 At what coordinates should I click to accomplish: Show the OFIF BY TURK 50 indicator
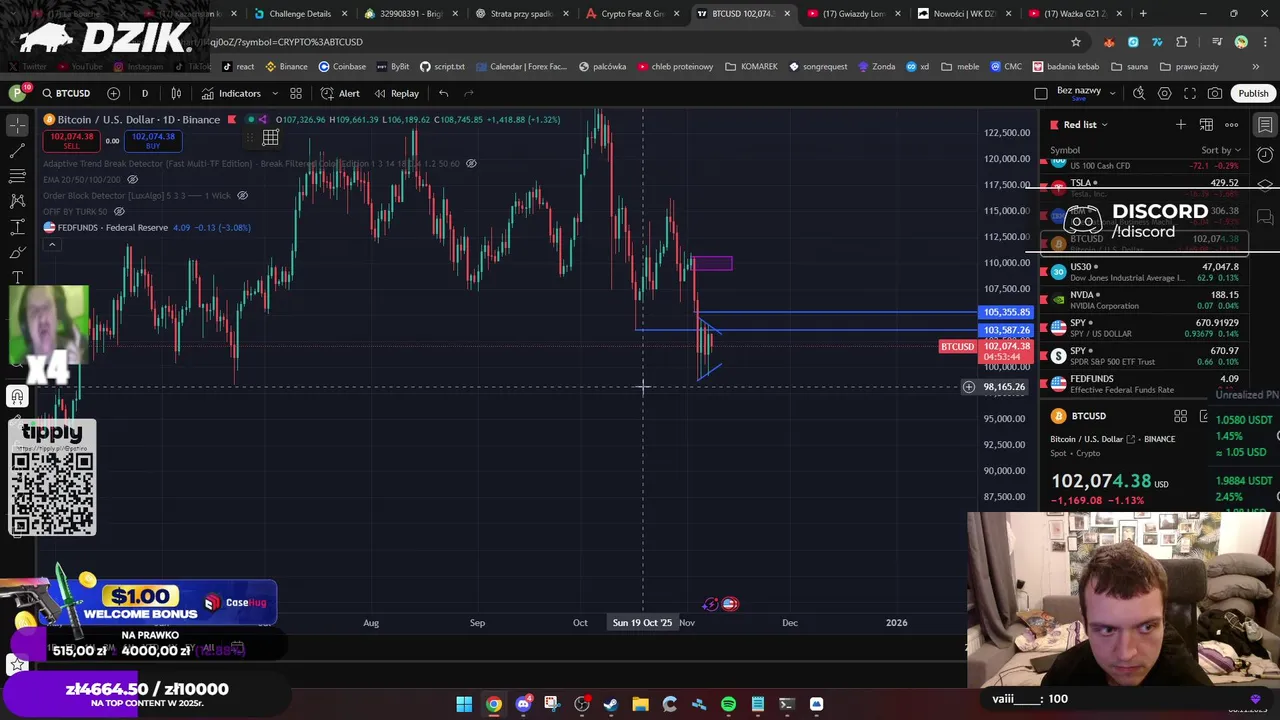[x=119, y=211]
